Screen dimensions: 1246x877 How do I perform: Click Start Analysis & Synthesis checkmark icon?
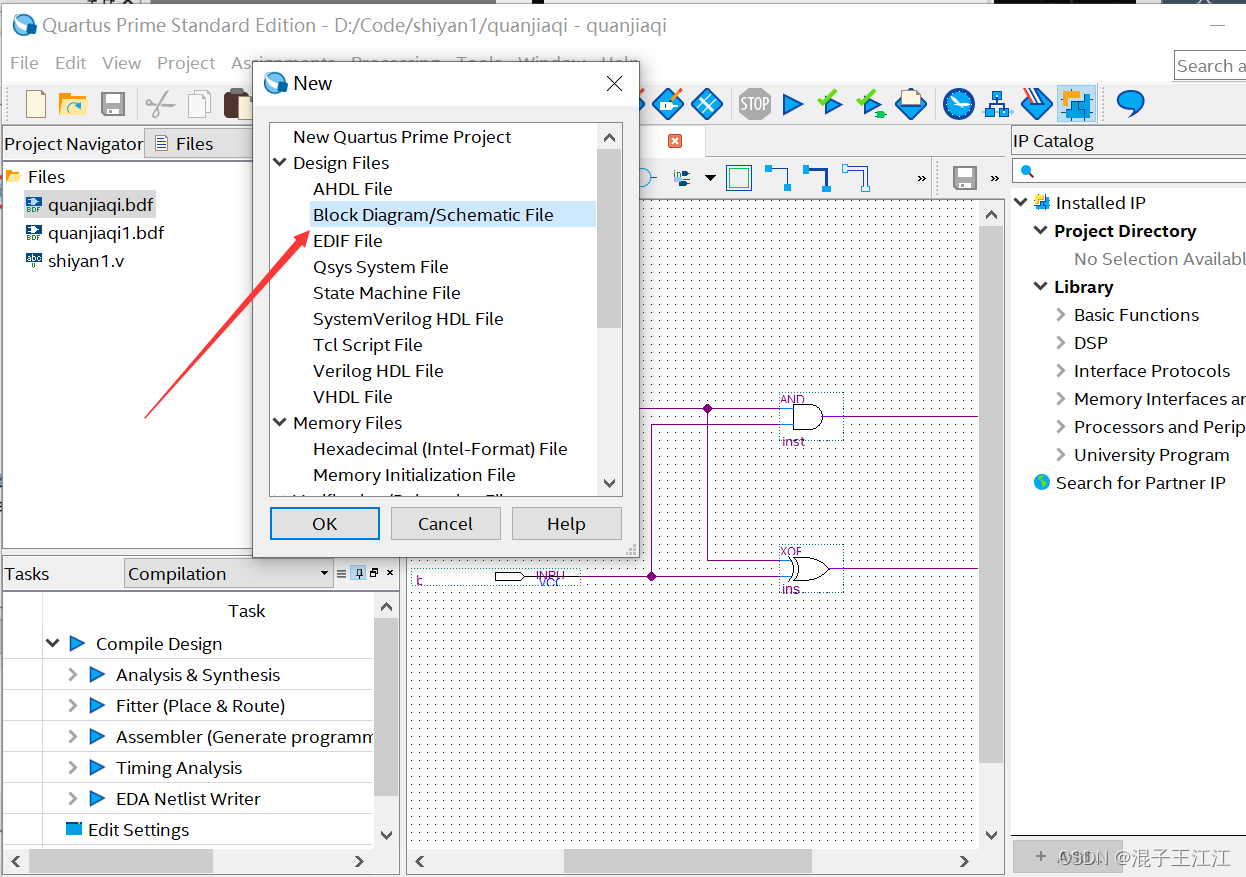[830, 103]
